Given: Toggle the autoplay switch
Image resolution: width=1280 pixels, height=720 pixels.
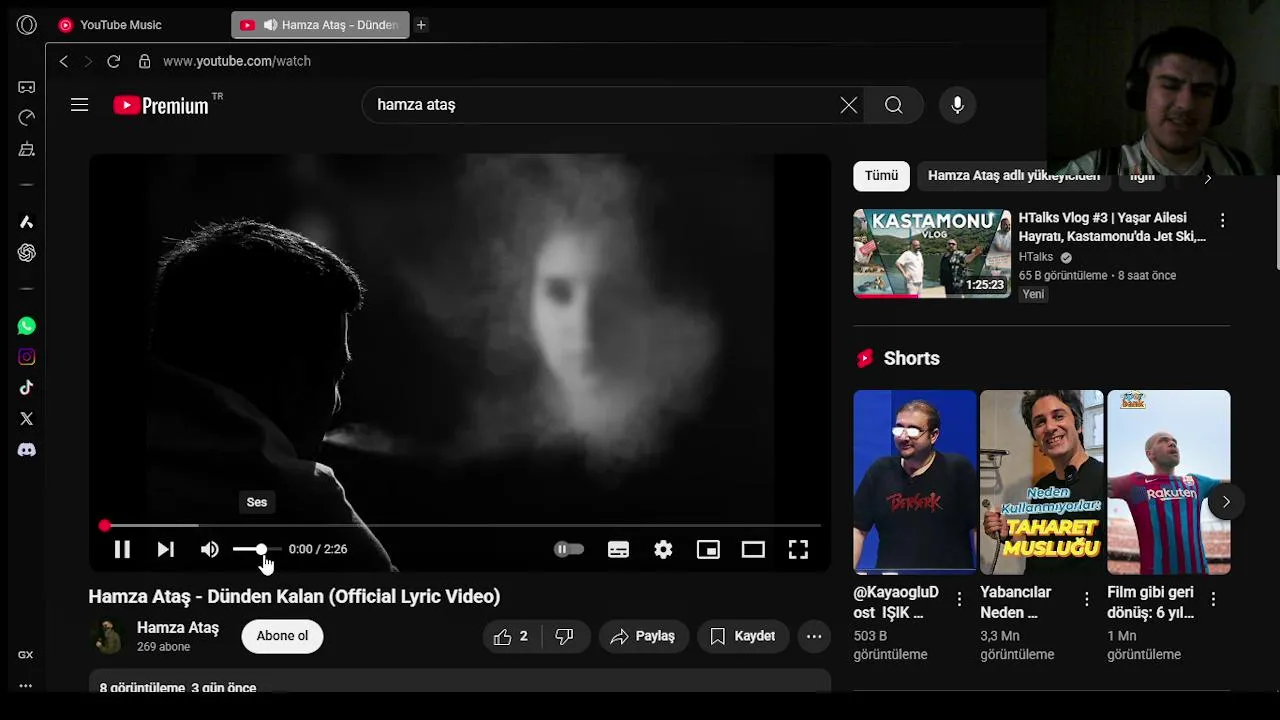Looking at the screenshot, I should pos(569,549).
